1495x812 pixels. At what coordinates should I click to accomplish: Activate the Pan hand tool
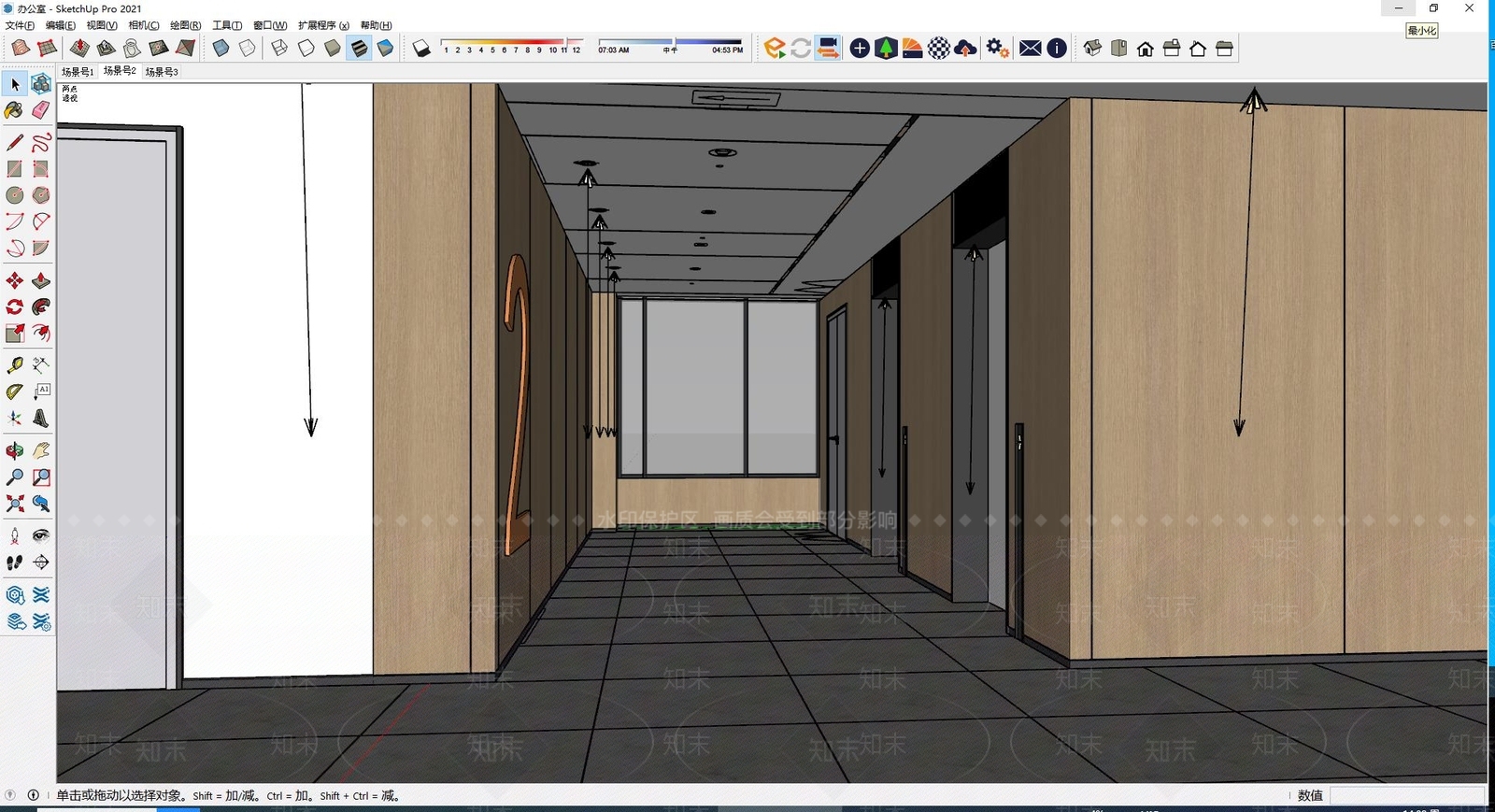(x=41, y=450)
